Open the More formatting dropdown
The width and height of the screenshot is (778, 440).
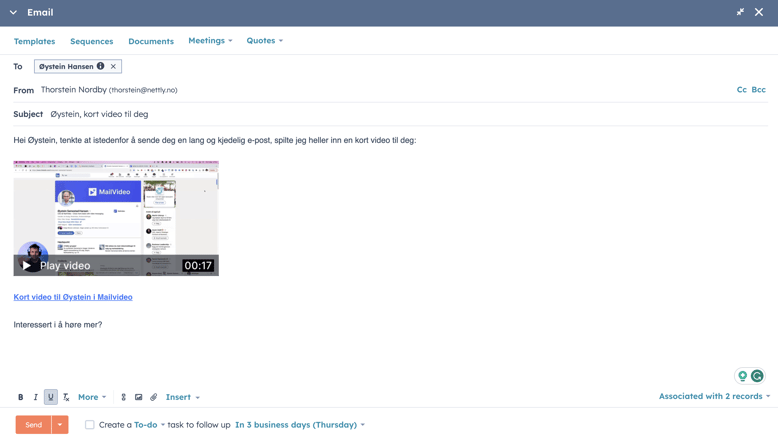[x=92, y=397]
